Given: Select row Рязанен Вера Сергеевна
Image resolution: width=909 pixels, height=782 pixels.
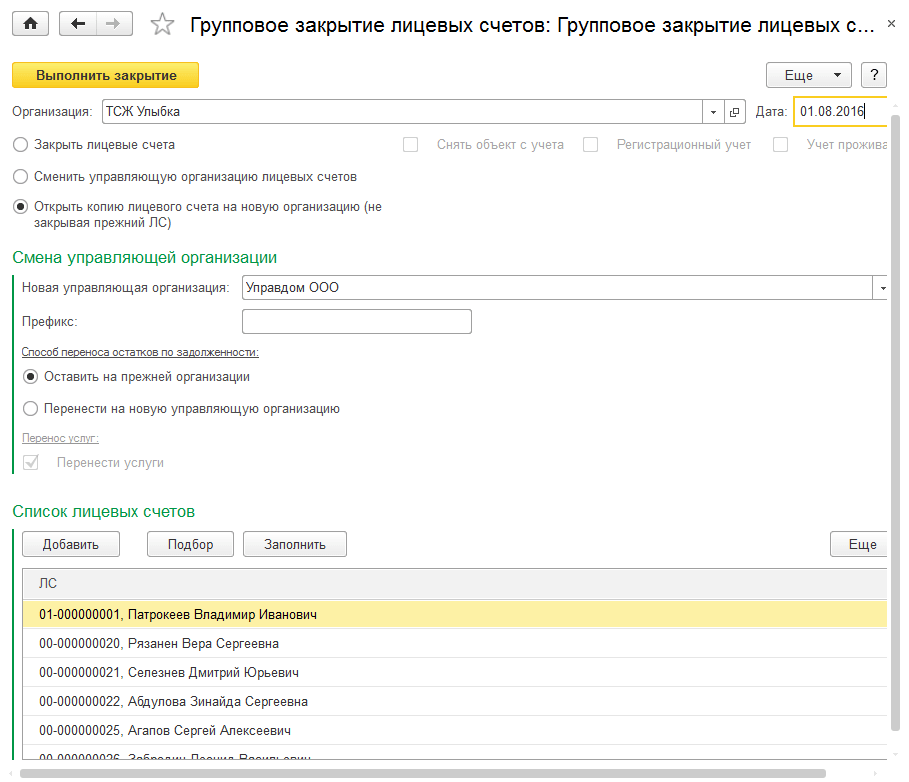Looking at the screenshot, I should [454, 644].
